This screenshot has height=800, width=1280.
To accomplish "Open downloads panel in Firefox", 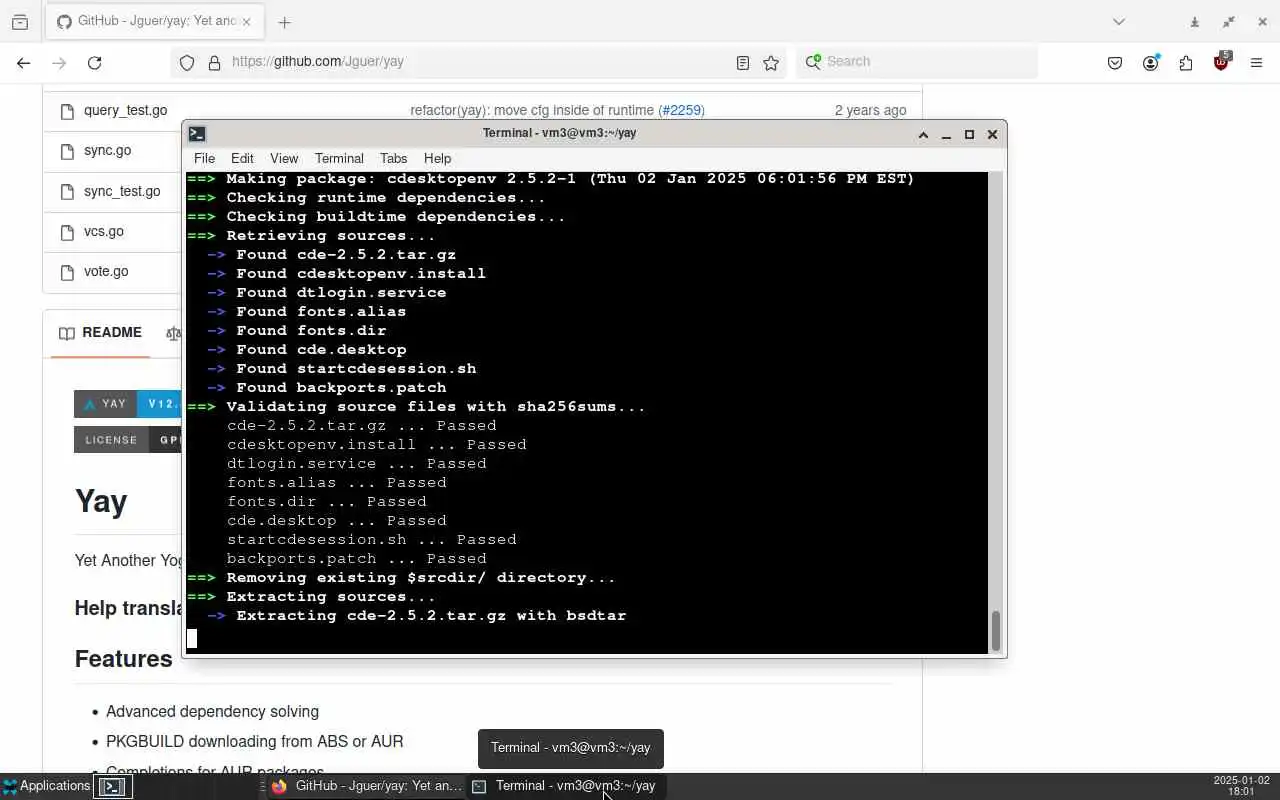I will (x=1194, y=22).
